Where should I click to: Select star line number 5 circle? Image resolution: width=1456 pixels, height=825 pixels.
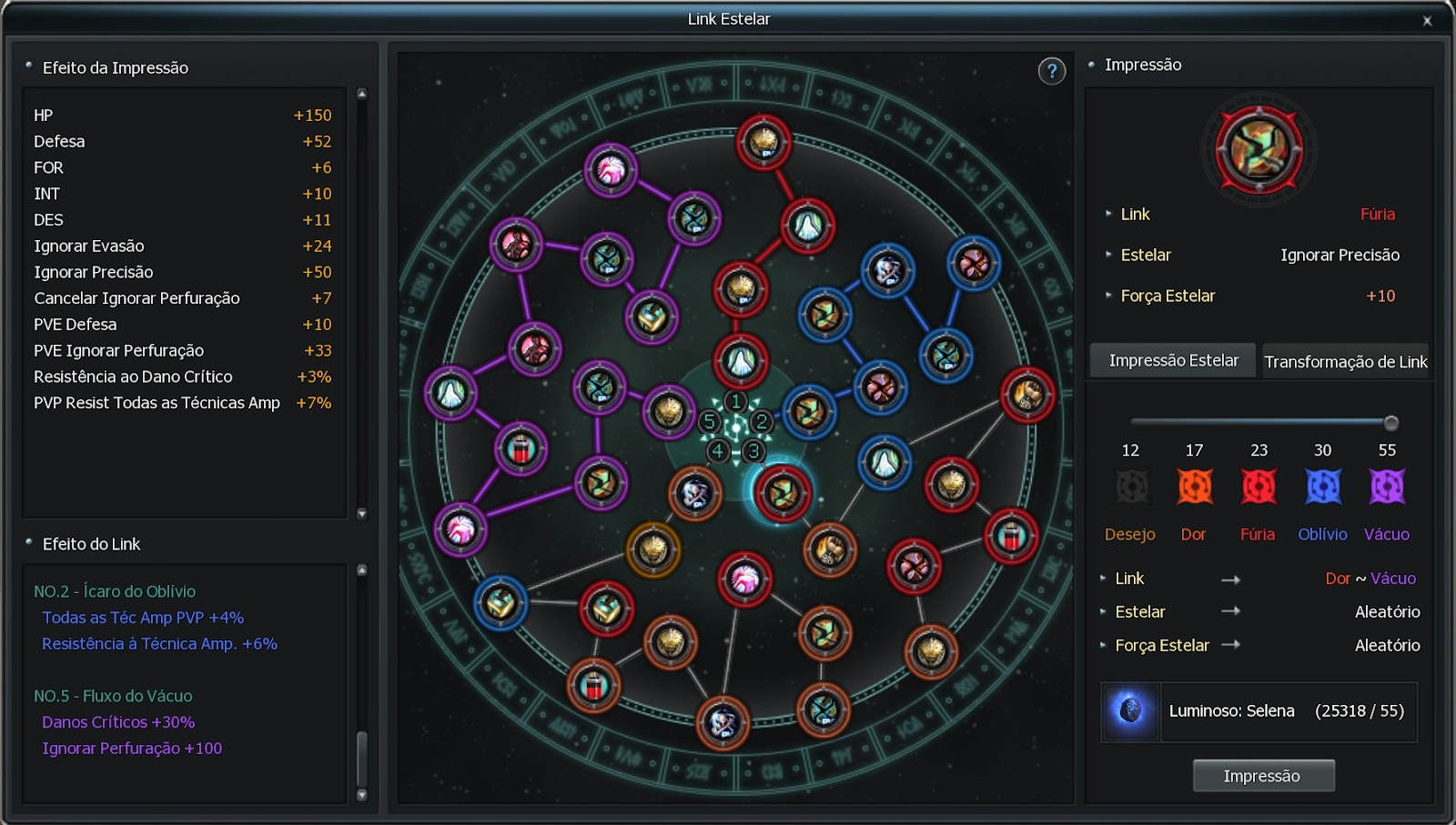[710, 421]
